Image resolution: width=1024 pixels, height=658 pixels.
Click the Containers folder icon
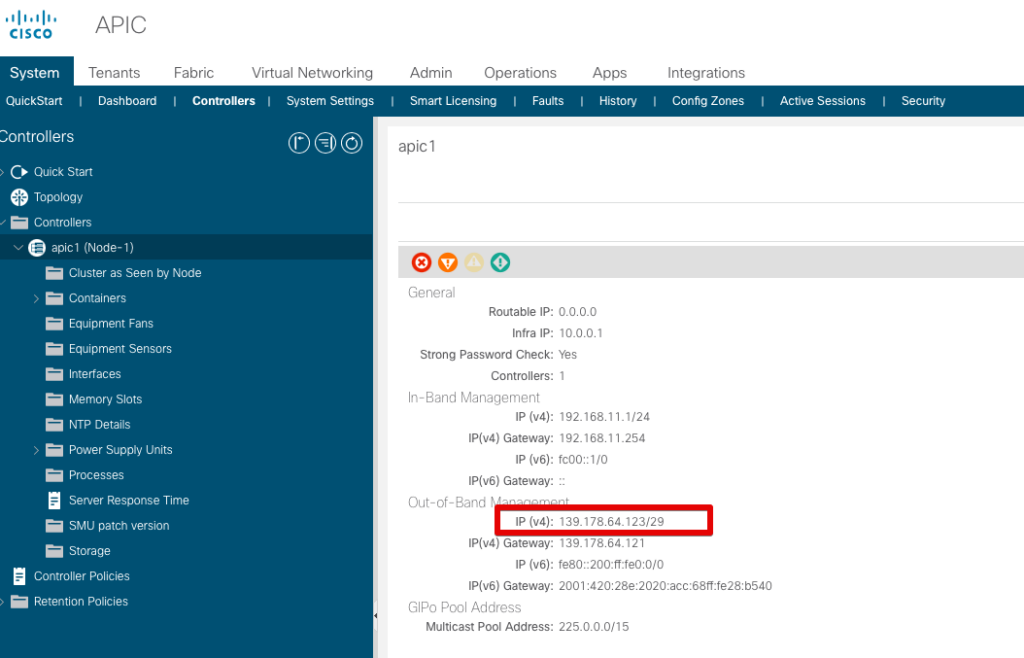54,298
